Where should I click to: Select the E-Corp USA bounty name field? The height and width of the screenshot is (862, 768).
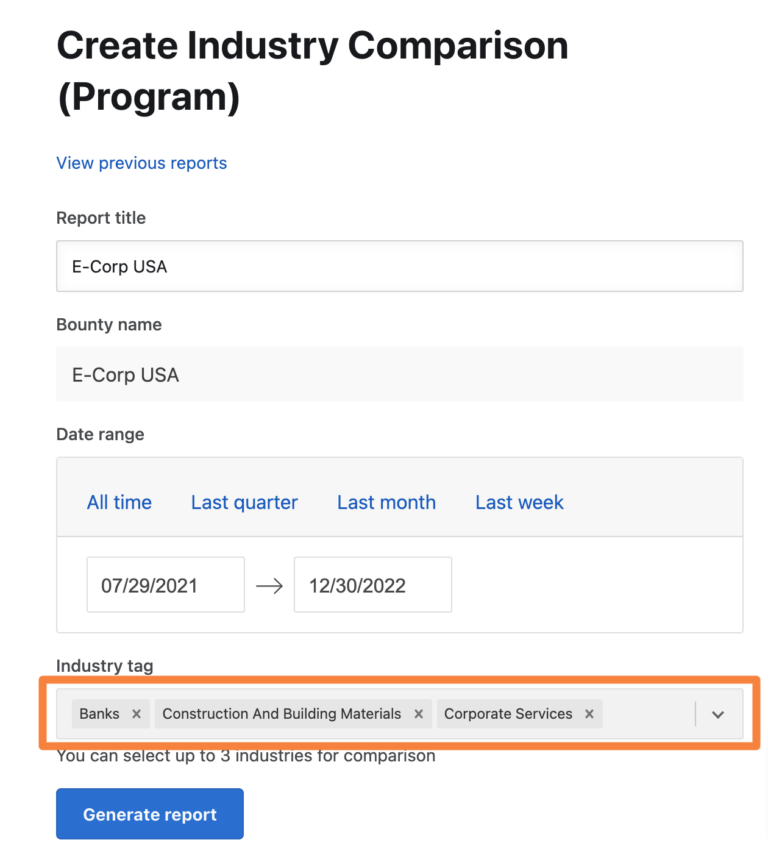pyautogui.click(x=399, y=374)
